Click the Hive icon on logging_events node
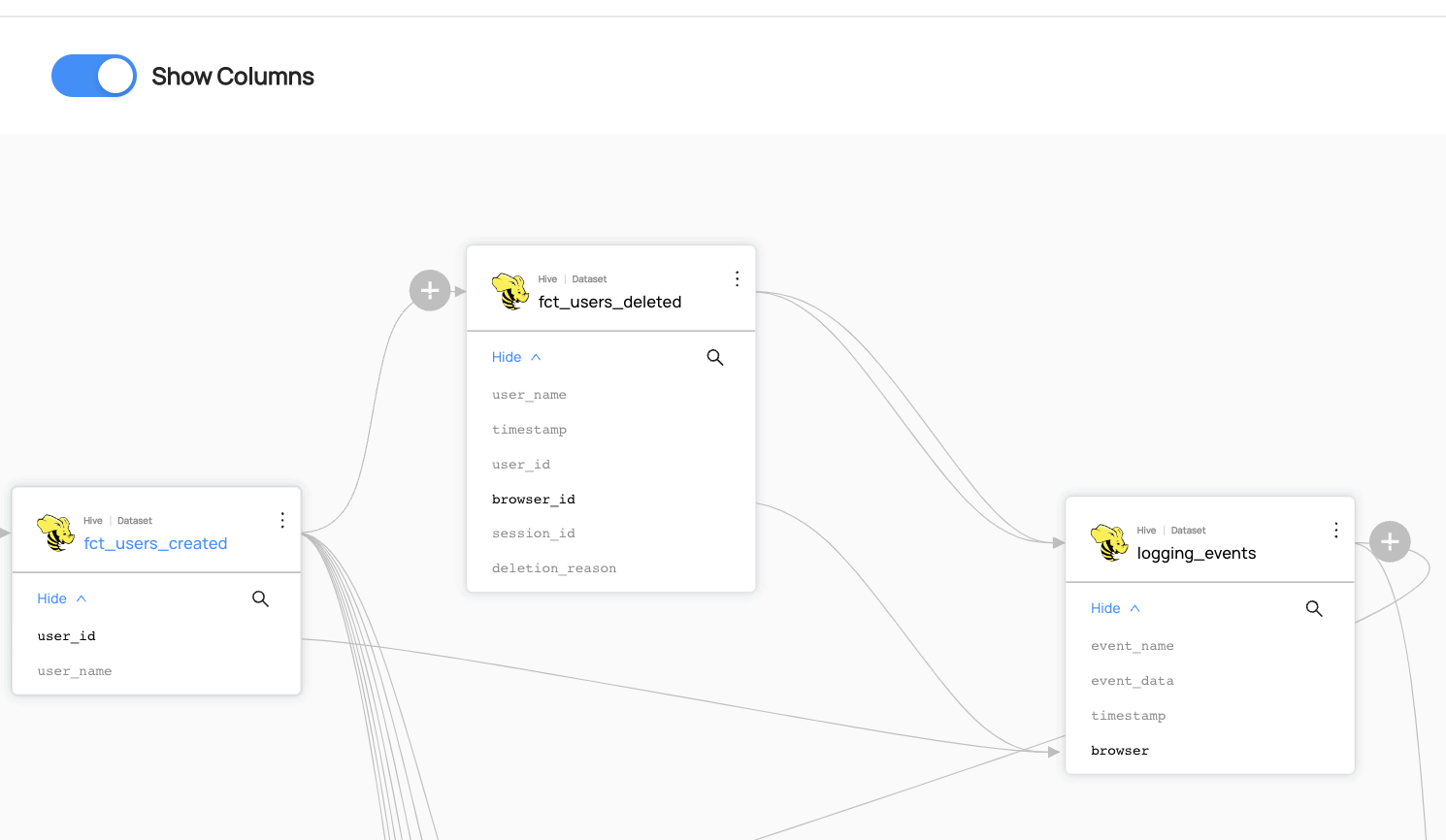The image size is (1446, 840). [x=1108, y=541]
